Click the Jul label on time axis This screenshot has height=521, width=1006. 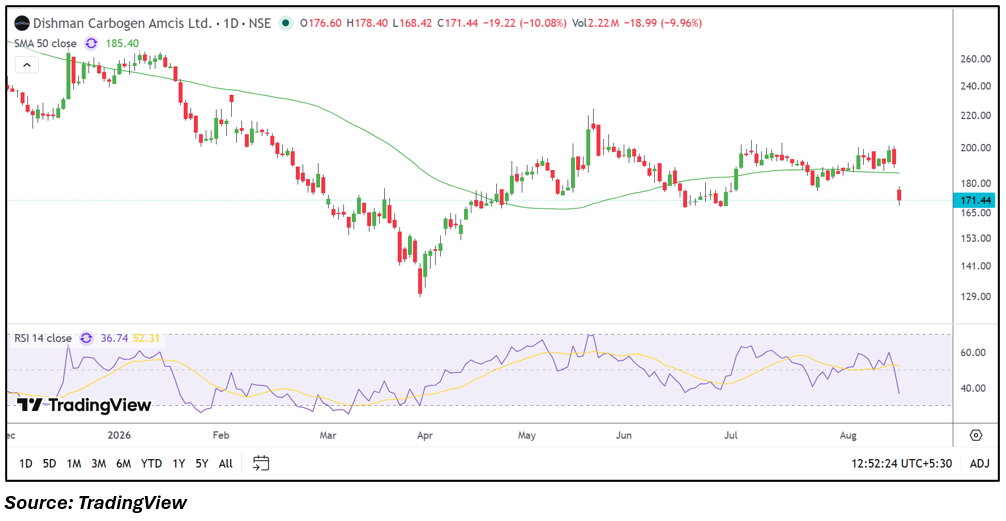coord(731,435)
